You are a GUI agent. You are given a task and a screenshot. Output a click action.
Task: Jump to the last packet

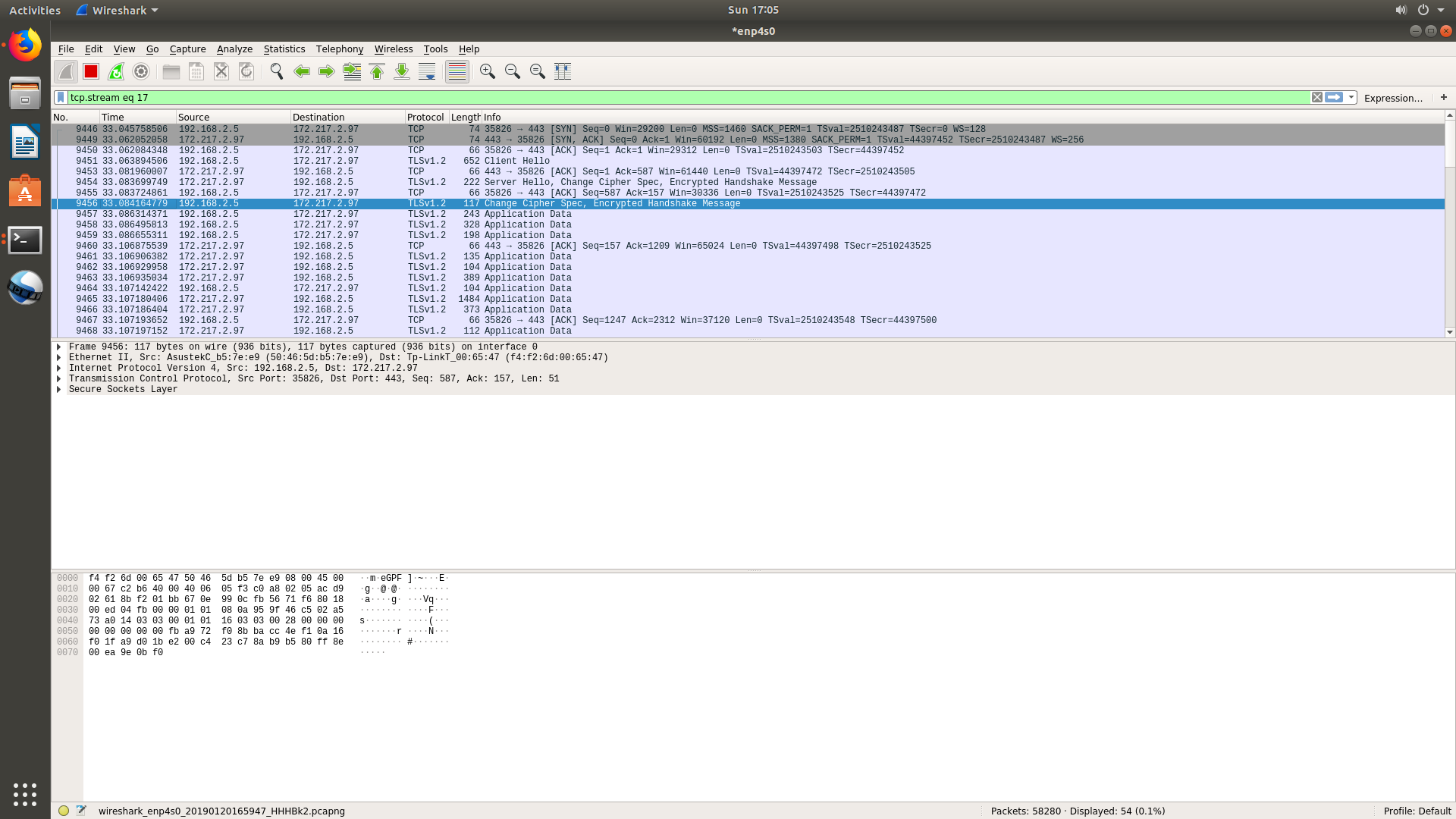coord(402,71)
